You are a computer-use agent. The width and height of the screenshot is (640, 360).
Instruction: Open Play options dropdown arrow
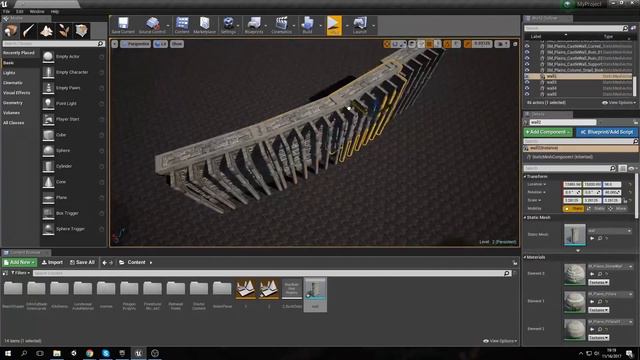[347, 25]
